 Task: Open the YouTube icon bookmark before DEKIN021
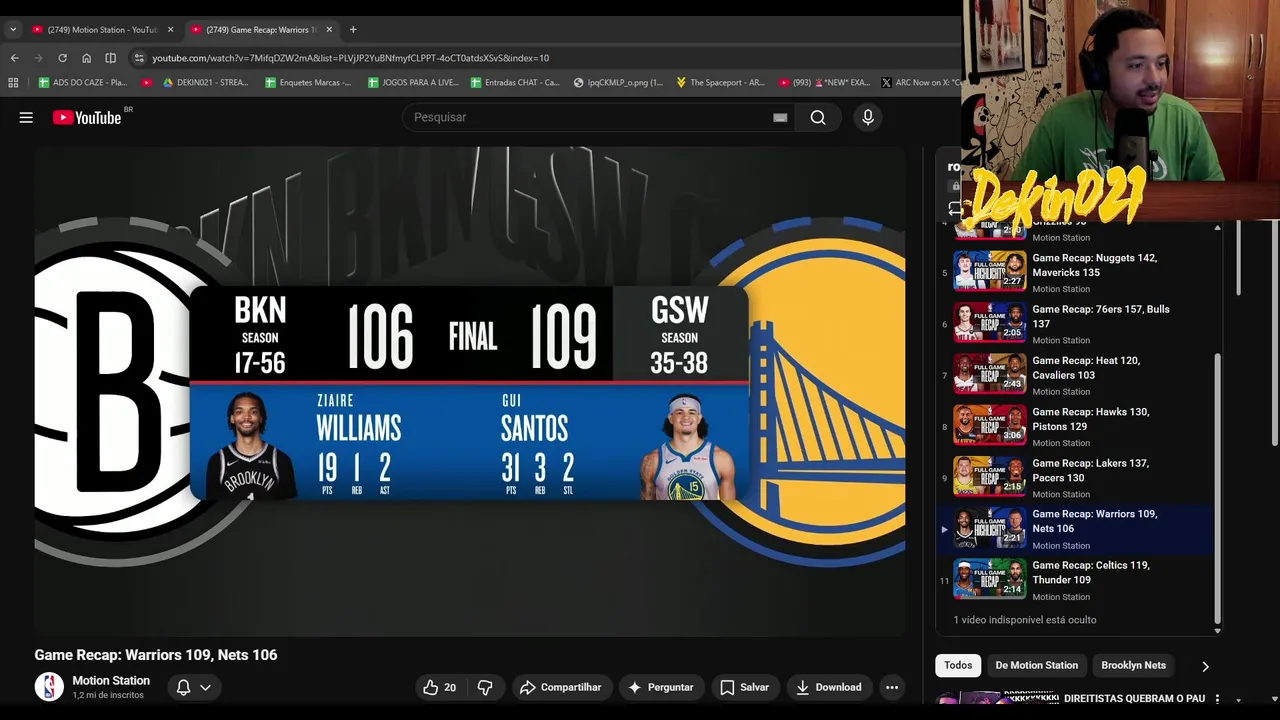pyautogui.click(x=147, y=83)
